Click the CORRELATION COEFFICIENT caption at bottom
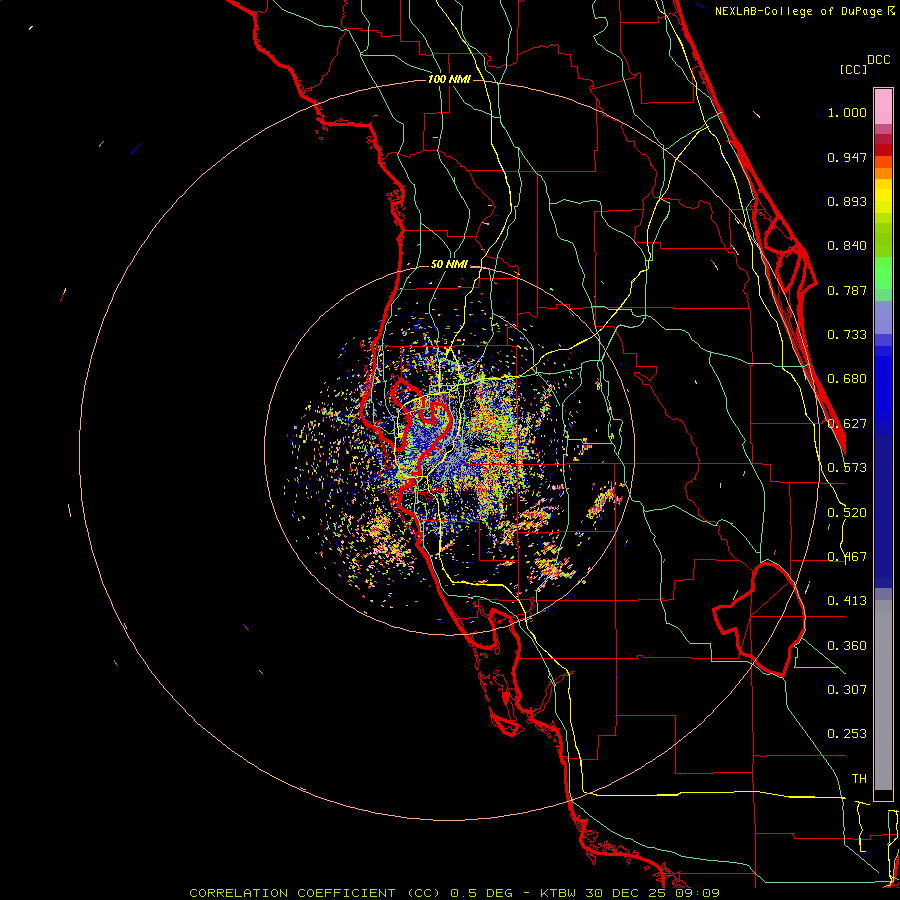 pyautogui.click(x=454, y=893)
